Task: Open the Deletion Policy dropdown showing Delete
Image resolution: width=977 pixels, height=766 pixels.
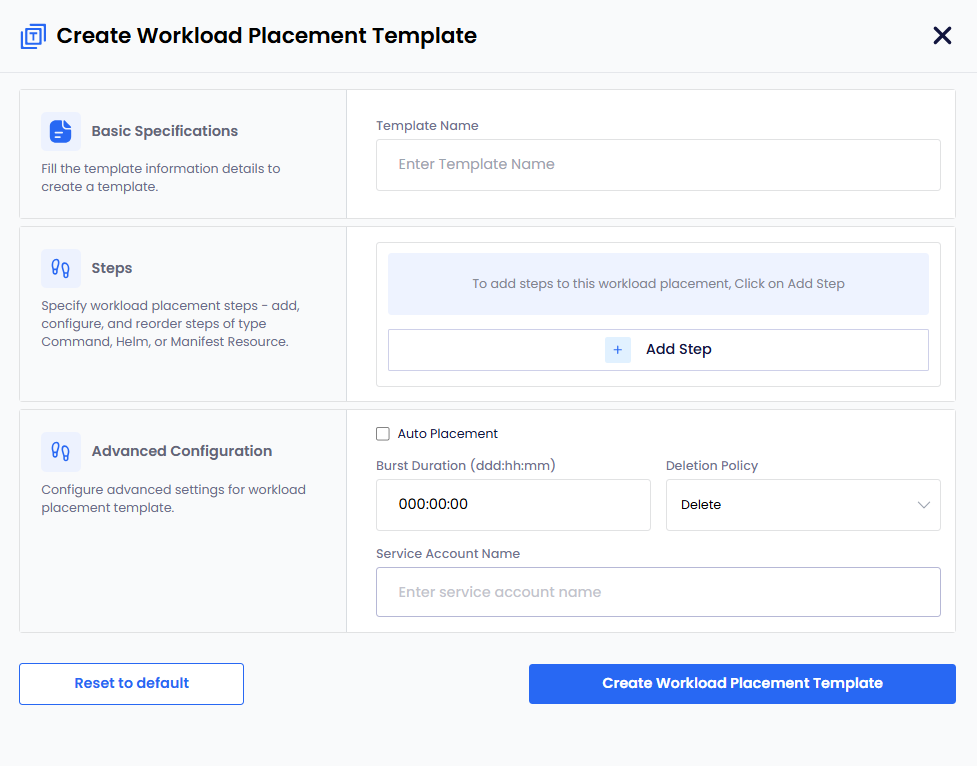Action: point(790,505)
